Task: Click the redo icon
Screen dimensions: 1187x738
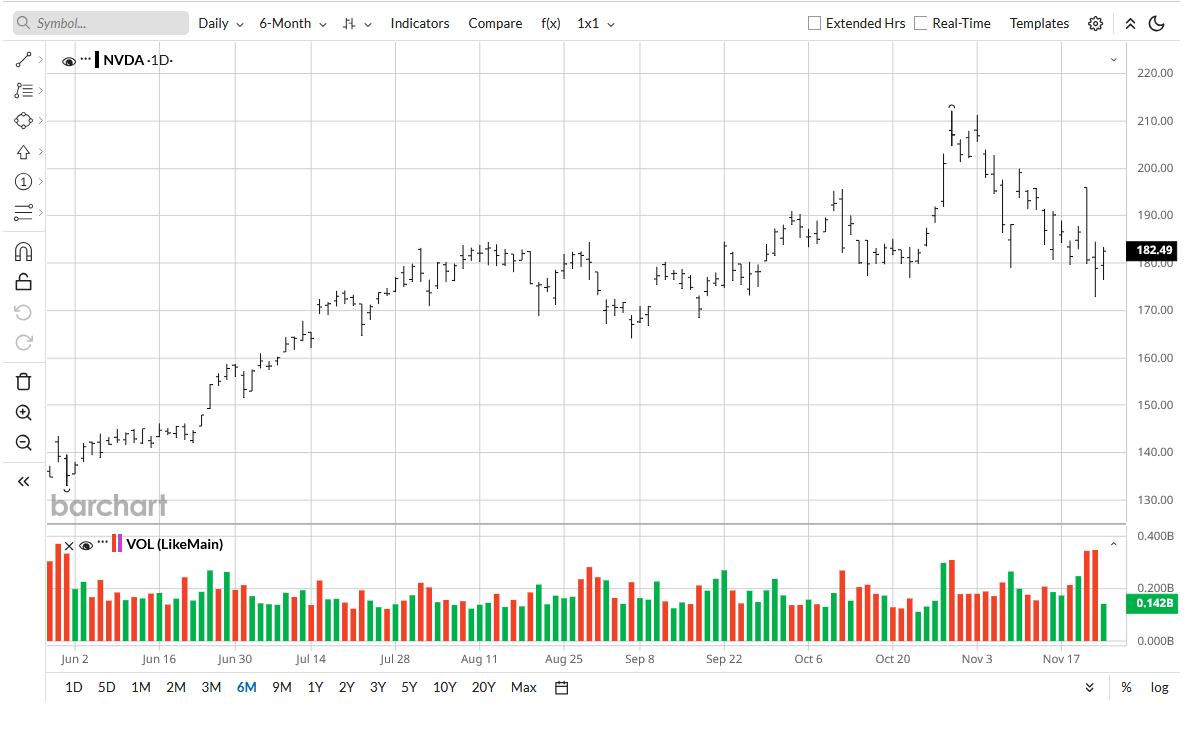Action: tap(23, 343)
